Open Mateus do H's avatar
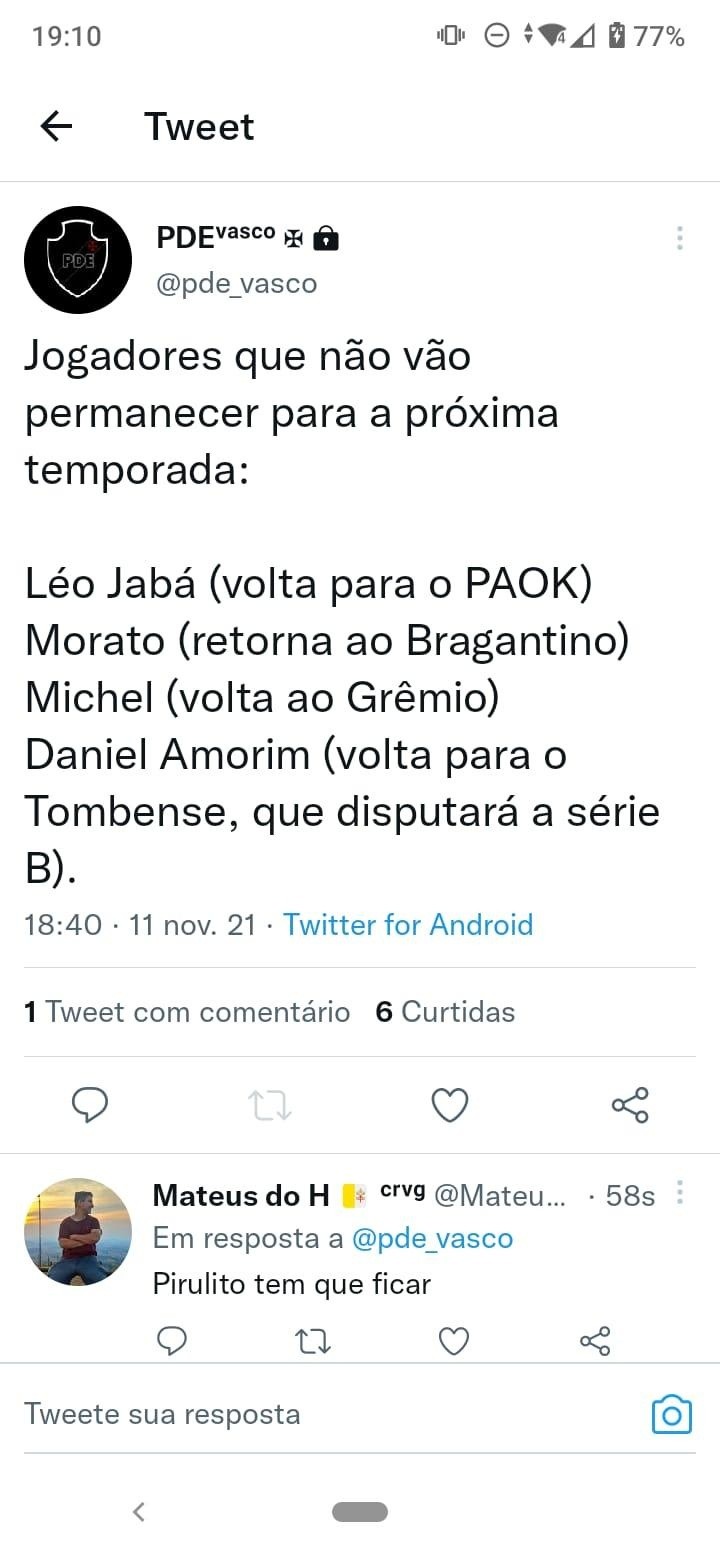 coord(78,1231)
